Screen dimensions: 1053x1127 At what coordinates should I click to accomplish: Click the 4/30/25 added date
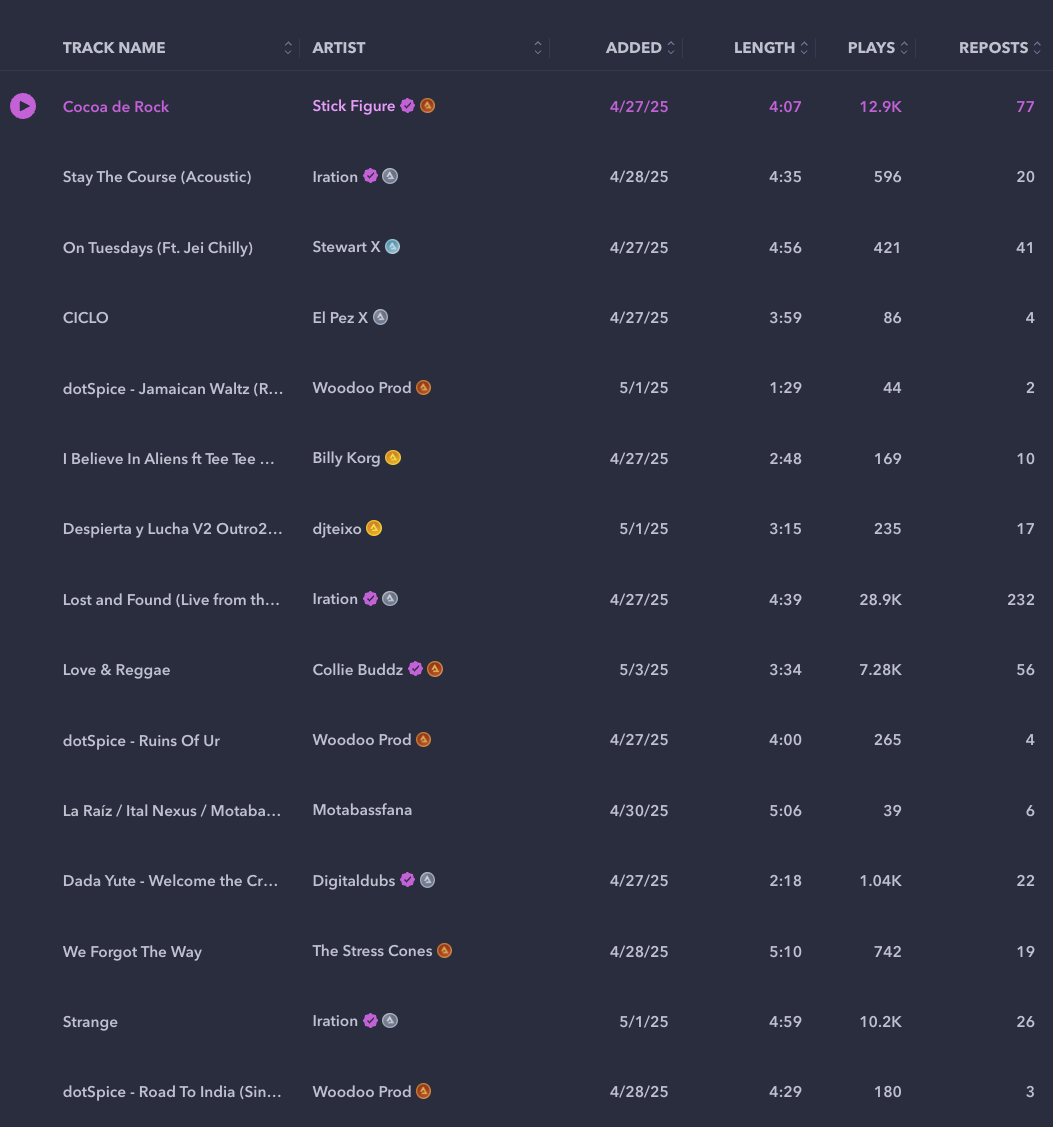[639, 811]
